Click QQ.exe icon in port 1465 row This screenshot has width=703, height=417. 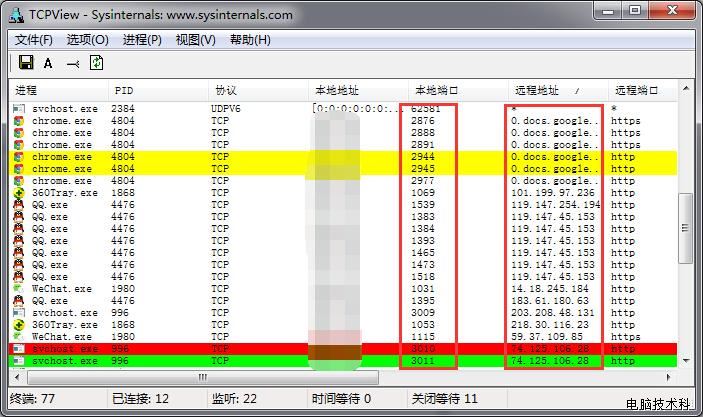(x=18, y=253)
